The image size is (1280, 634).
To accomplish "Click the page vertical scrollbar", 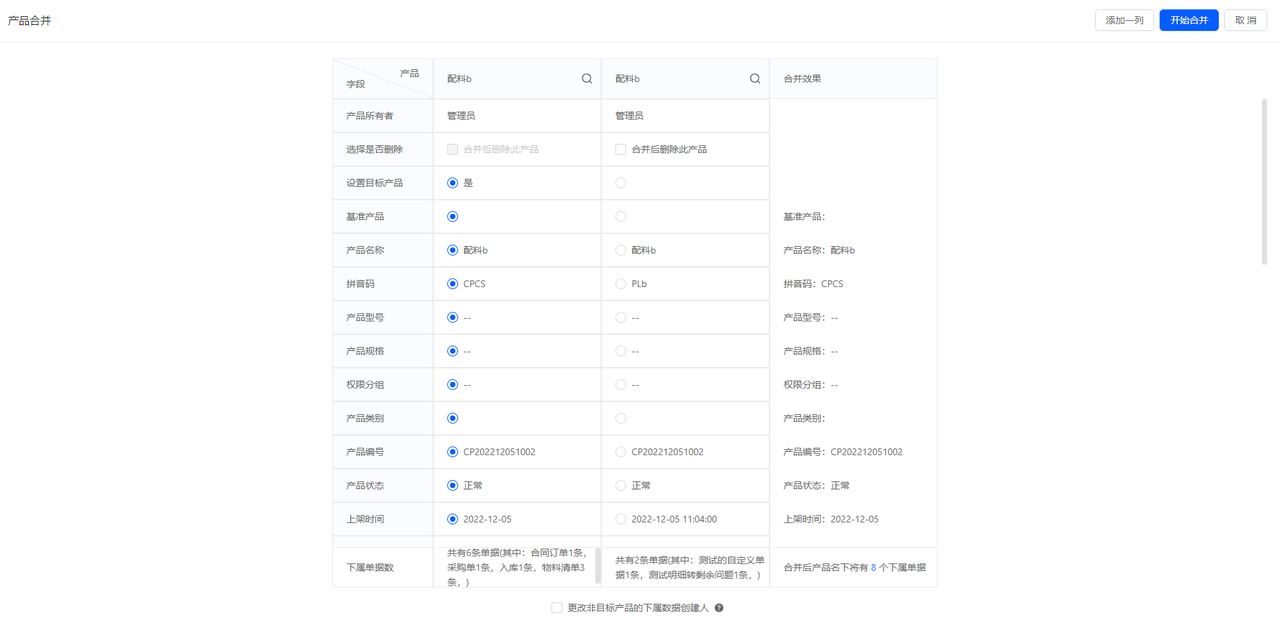I will tap(1264, 181).
